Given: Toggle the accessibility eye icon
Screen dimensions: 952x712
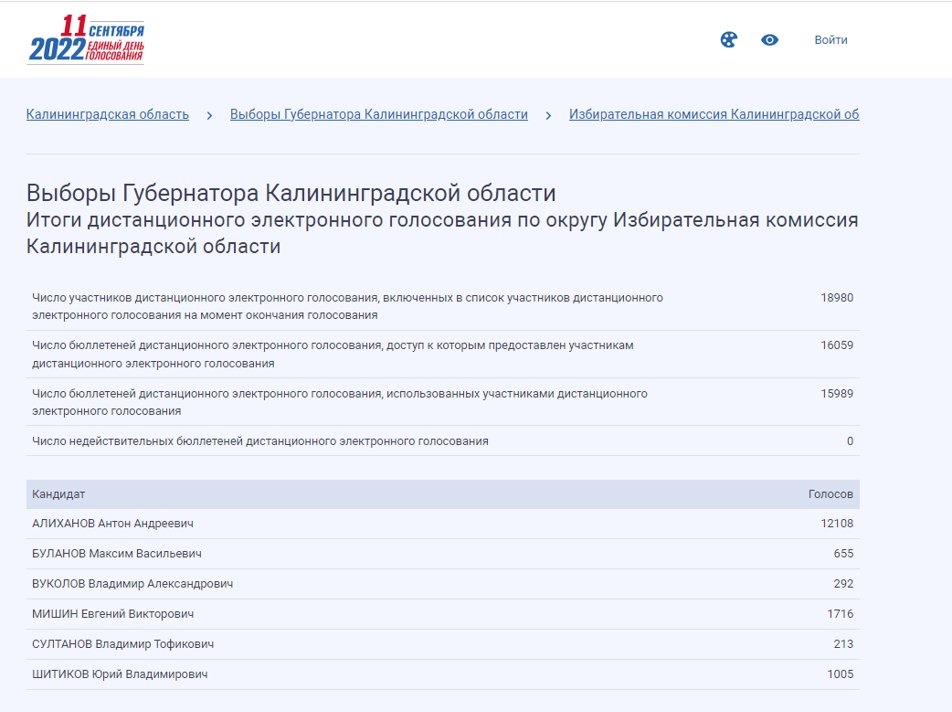Looking at the screenshot, I should click(769, 40).
